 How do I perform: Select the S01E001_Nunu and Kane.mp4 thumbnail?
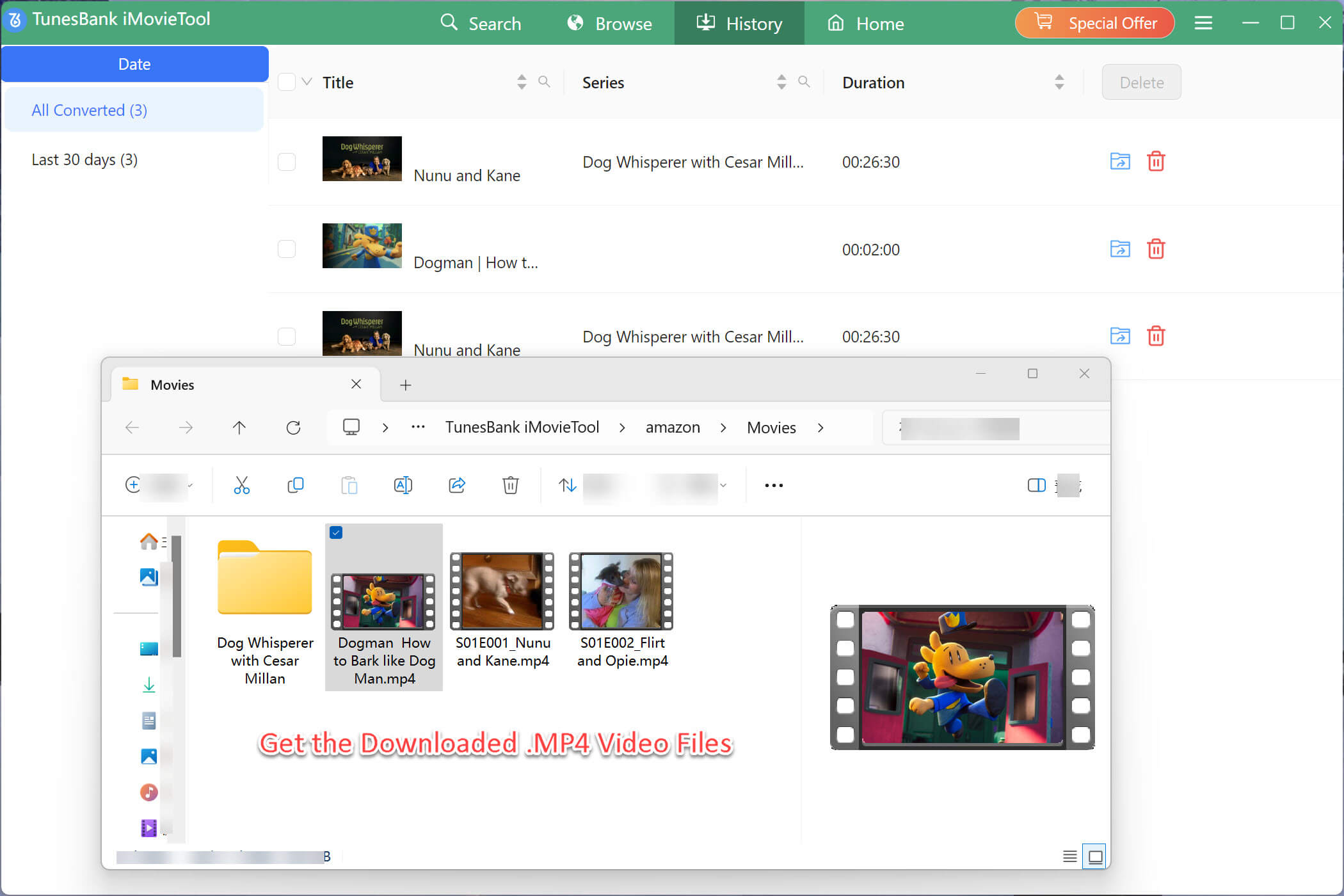pos(502,591)
